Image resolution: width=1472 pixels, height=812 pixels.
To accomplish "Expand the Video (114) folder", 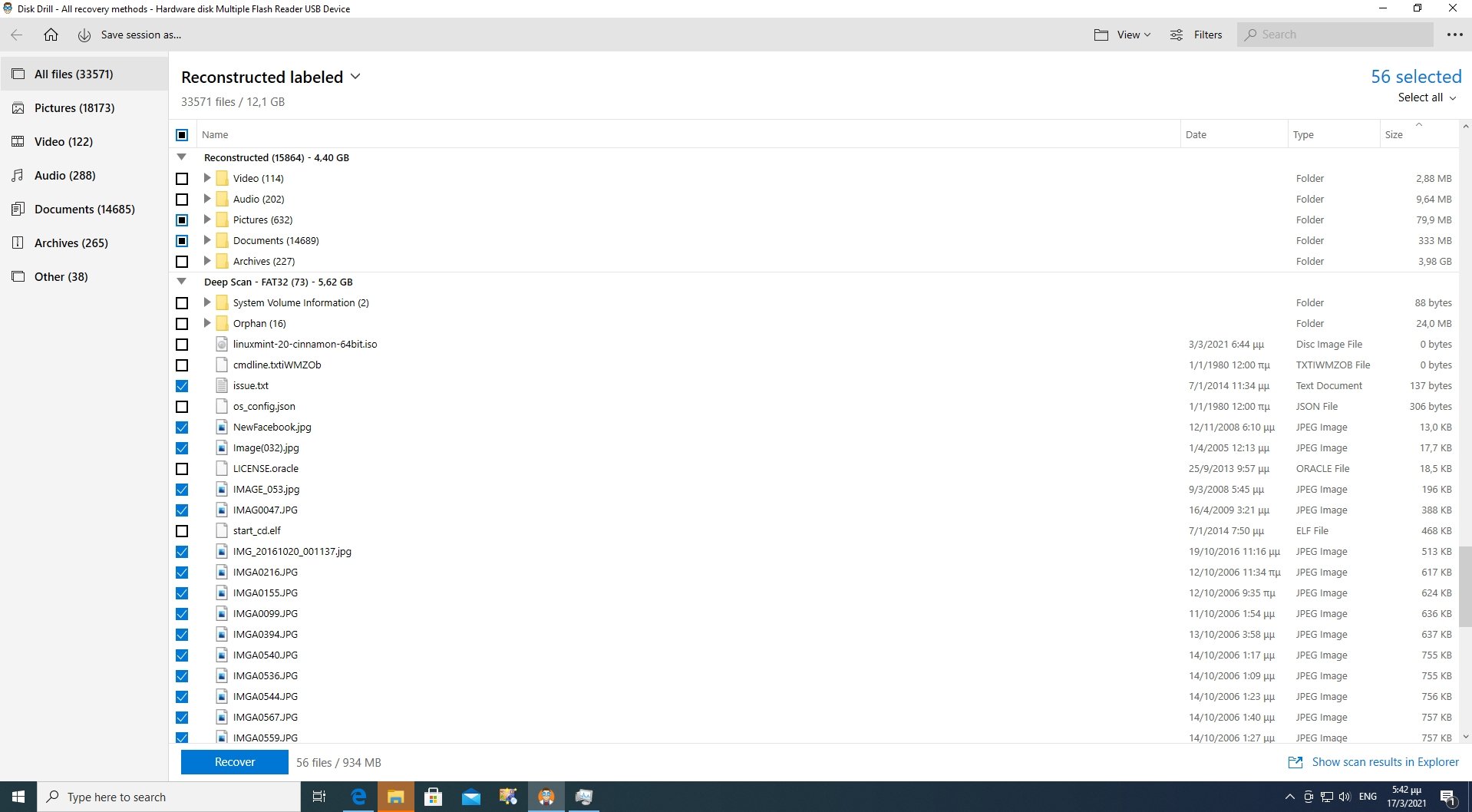I will [x=206, y=178].
